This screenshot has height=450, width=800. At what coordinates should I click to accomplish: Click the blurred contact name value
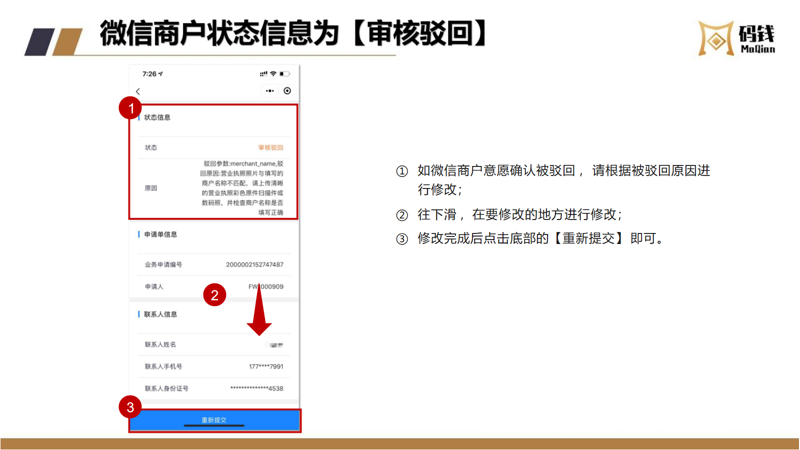[x=276, y=345]
